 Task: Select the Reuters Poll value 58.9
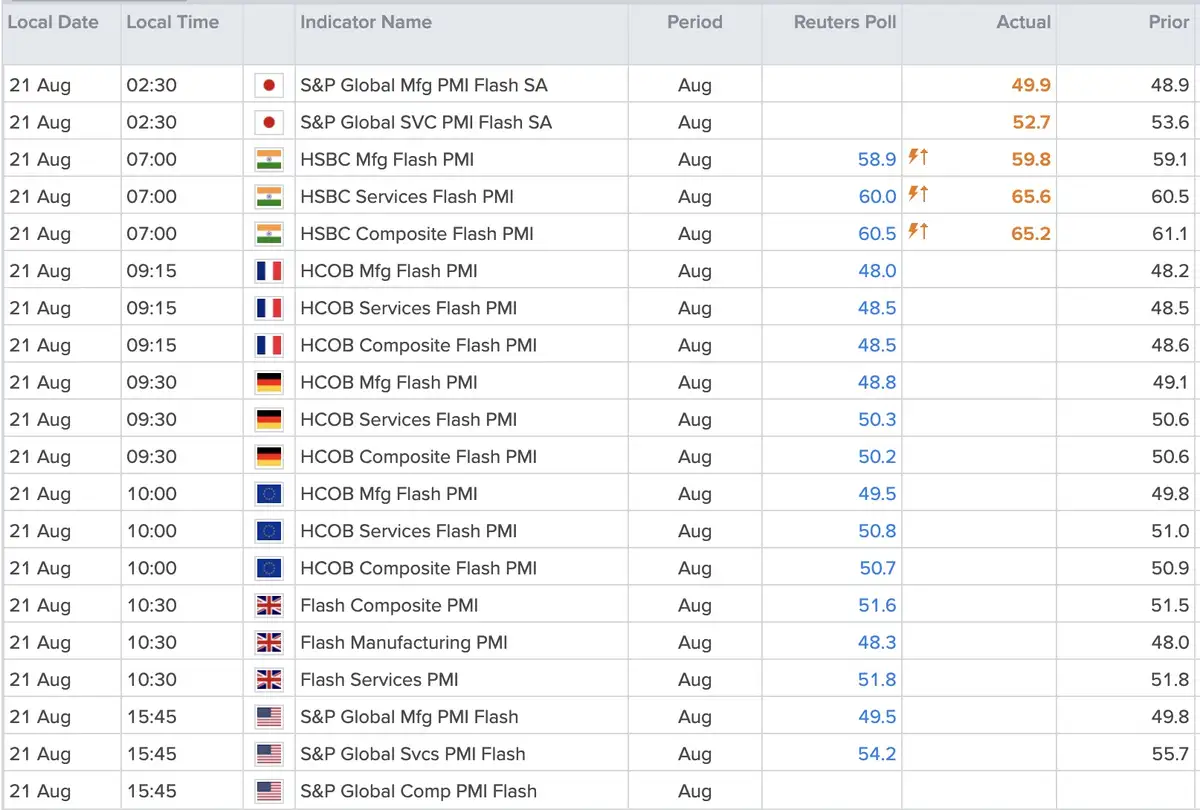(x=877, y=159)
